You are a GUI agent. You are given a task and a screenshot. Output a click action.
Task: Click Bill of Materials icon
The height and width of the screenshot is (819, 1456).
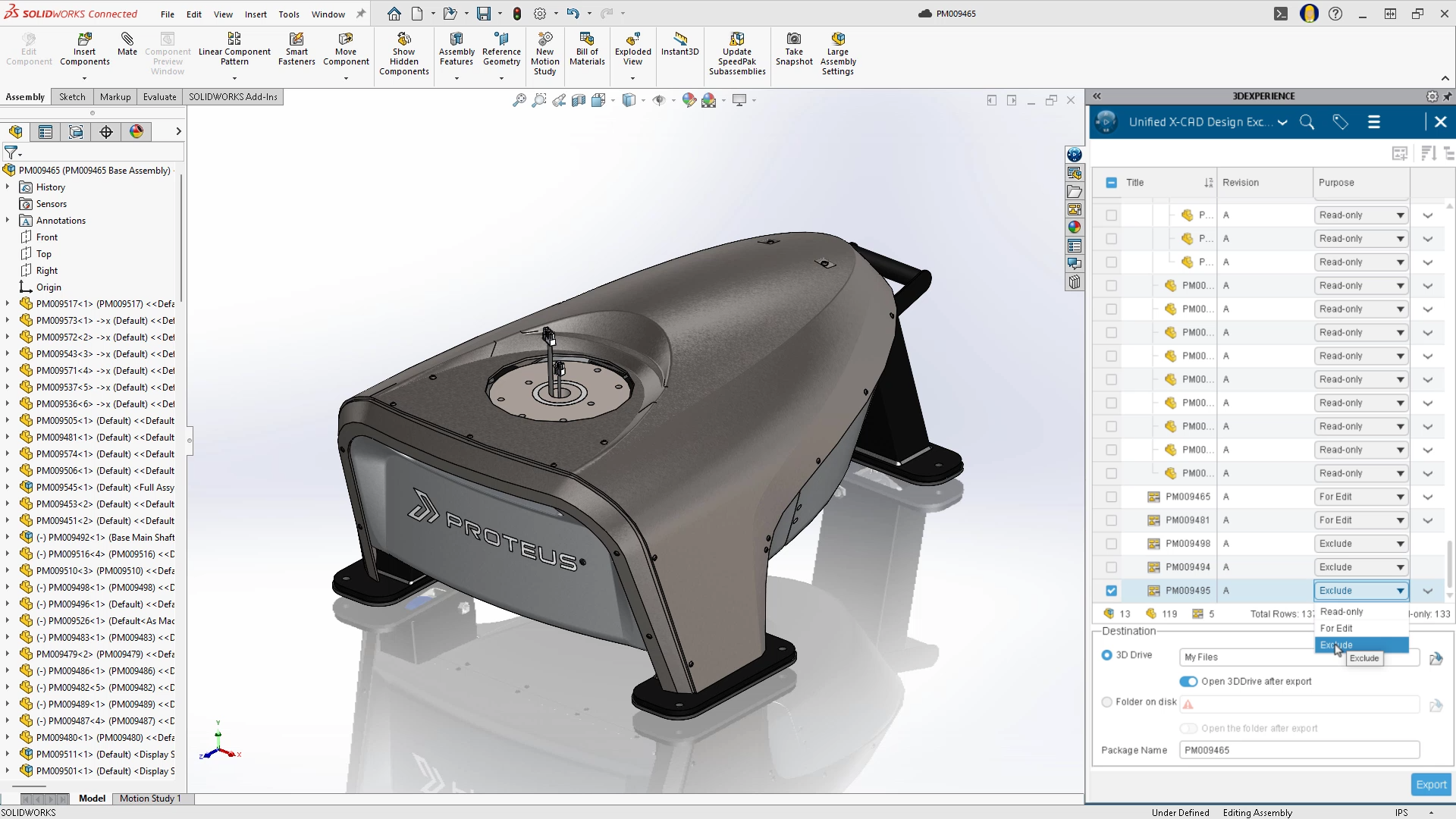click(x=586, y=39)
